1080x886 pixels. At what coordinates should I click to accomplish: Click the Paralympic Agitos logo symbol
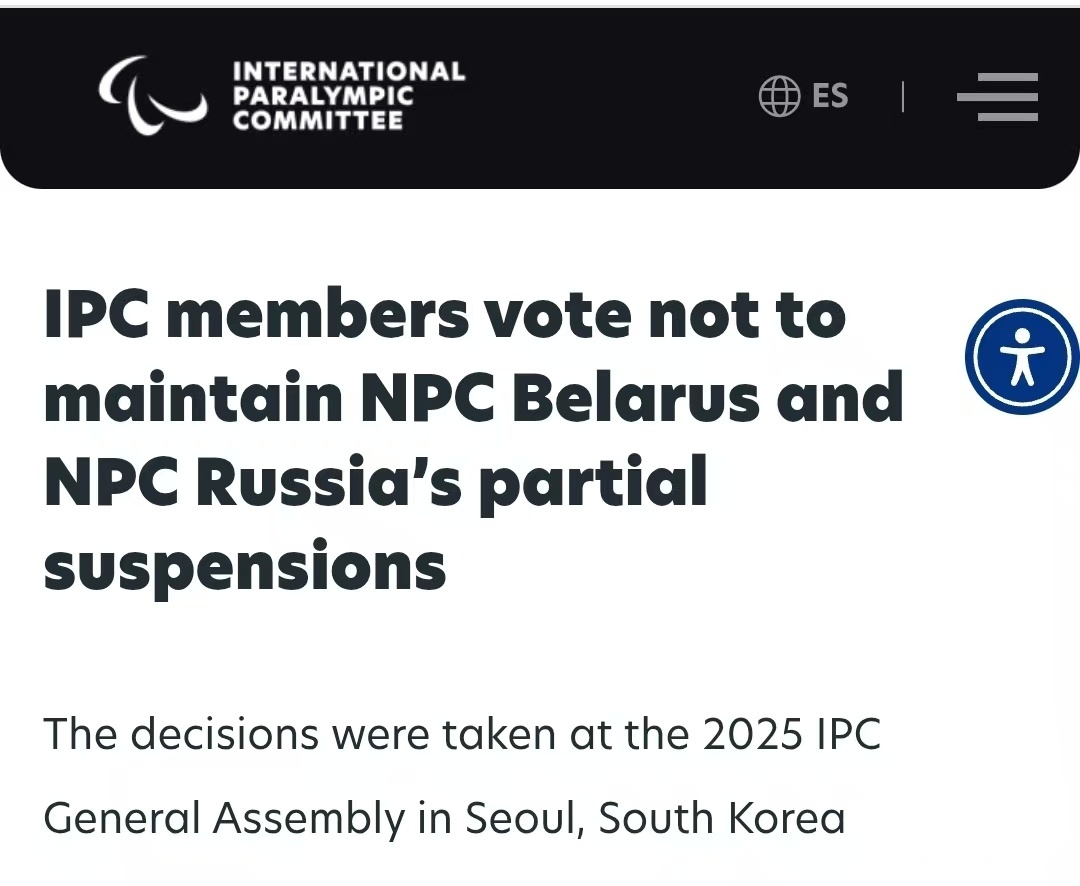click(152, 96)
